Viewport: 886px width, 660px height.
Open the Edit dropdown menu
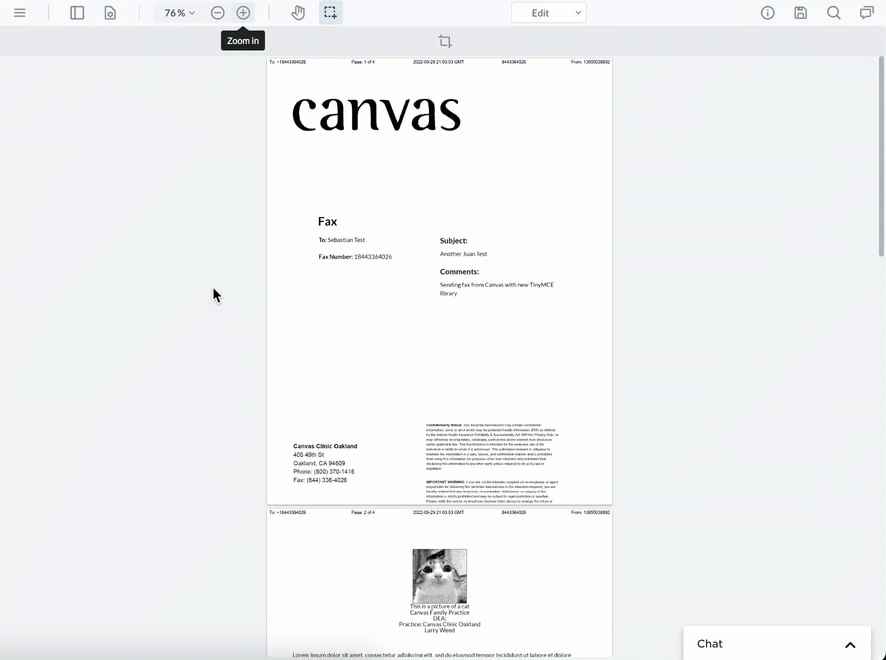click(x=548, y=13)
